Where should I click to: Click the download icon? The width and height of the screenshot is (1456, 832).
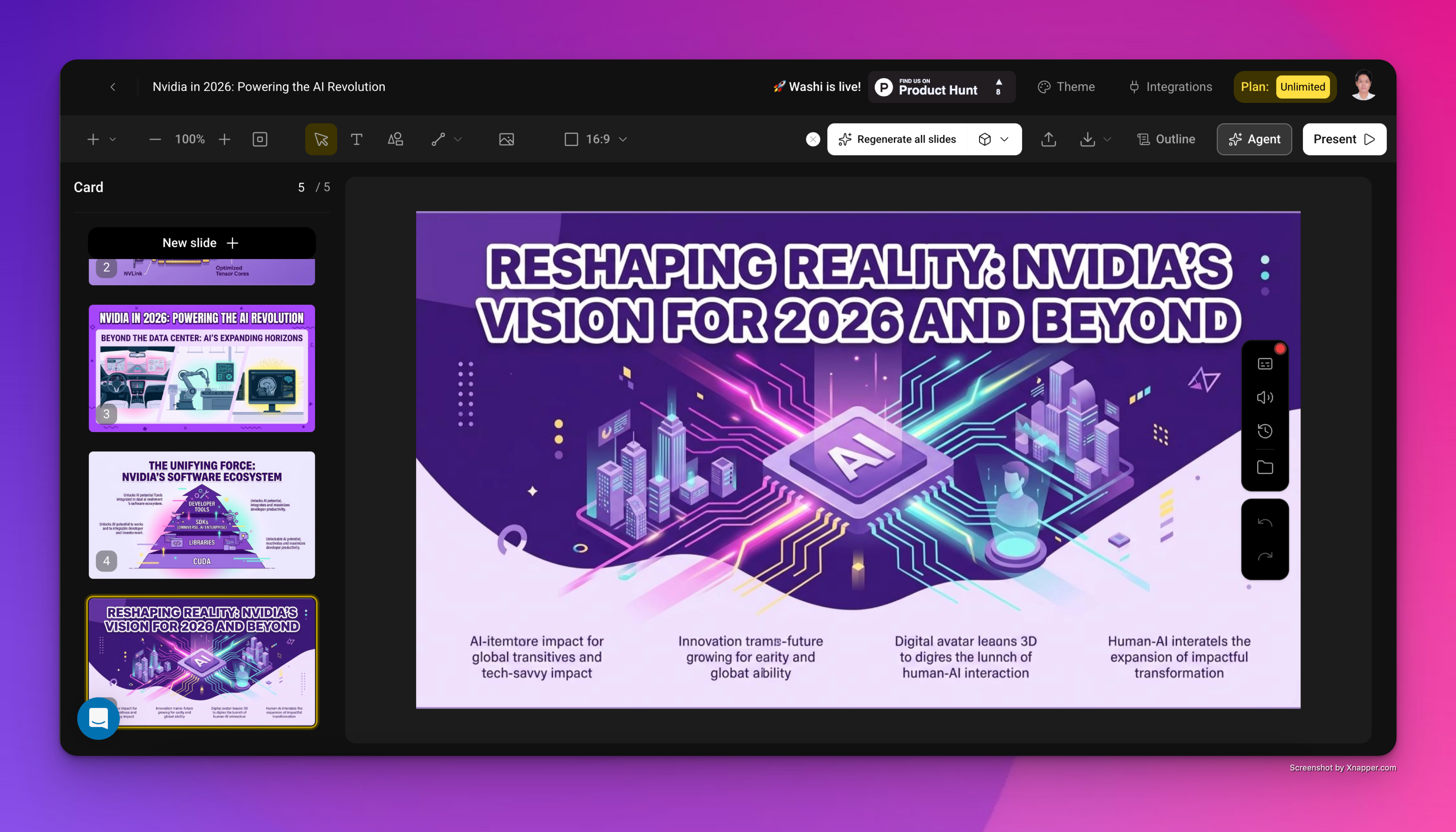tap(1087, 139)
